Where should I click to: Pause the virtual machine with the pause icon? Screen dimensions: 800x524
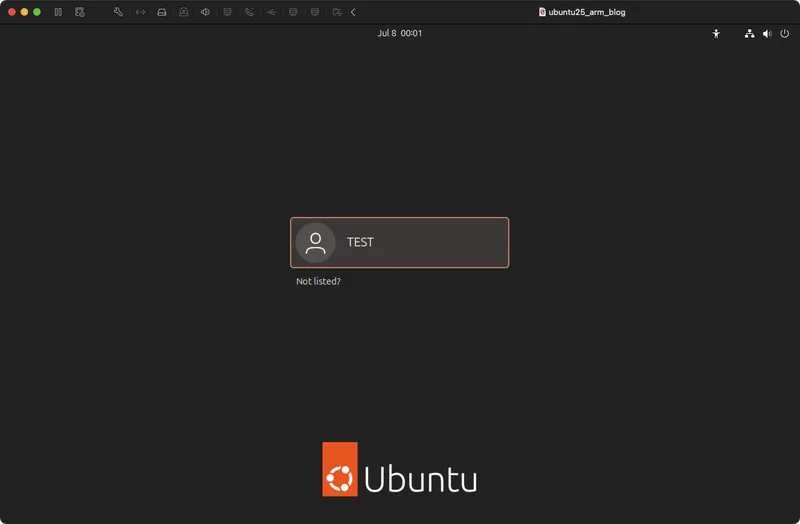(58, 12)
